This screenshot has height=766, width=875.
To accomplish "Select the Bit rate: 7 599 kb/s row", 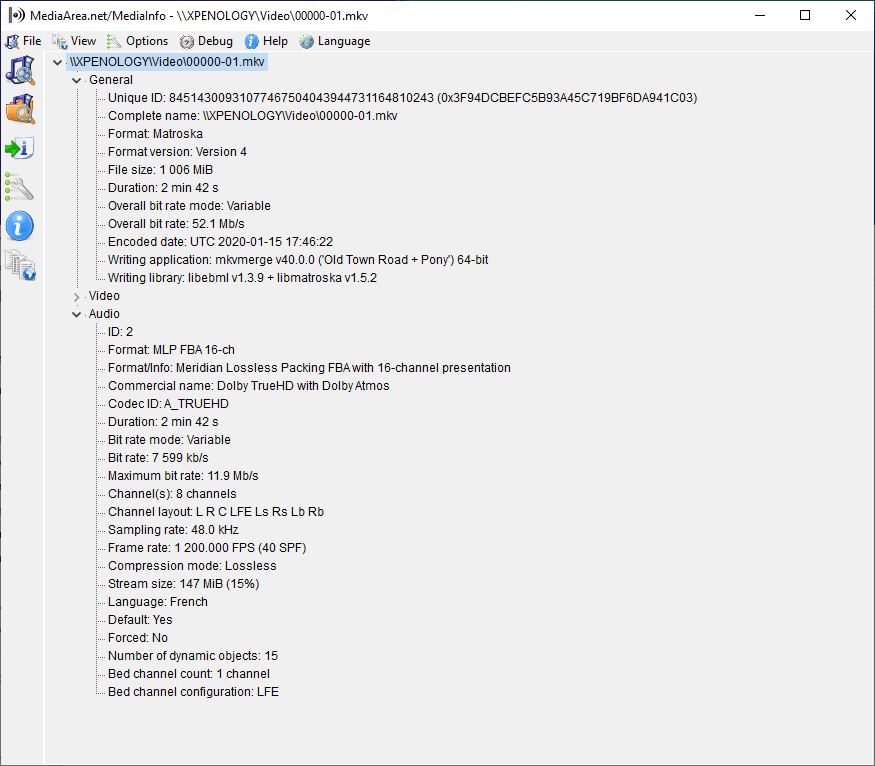I will (x=158, y=457).
